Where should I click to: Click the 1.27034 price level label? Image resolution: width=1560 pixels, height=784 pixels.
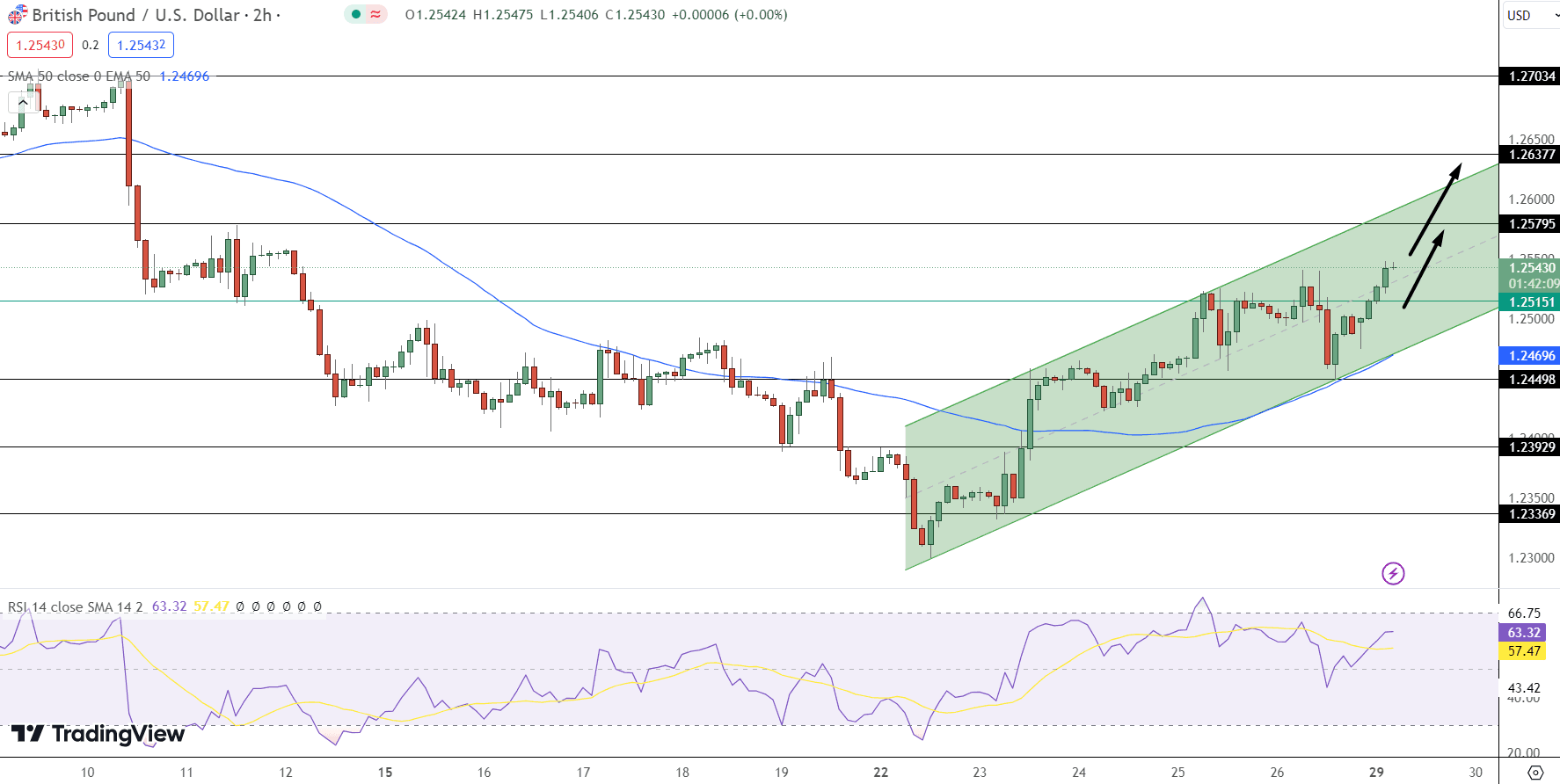(x=1532, y=76)
